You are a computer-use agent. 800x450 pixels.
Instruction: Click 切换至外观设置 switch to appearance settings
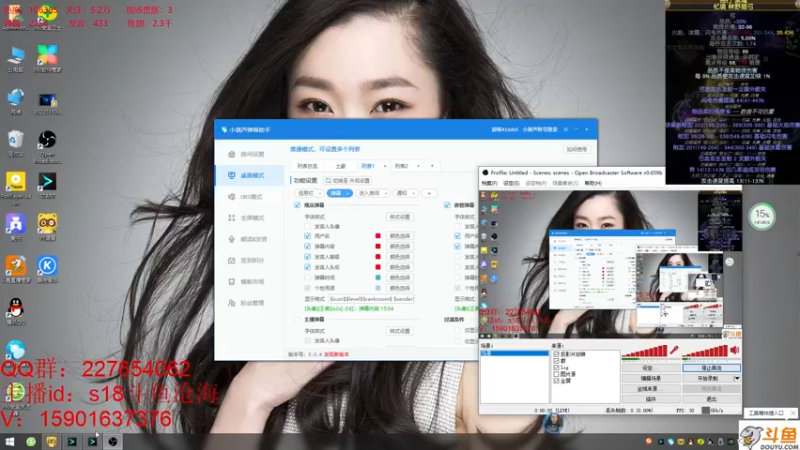(x=347, y=181)
